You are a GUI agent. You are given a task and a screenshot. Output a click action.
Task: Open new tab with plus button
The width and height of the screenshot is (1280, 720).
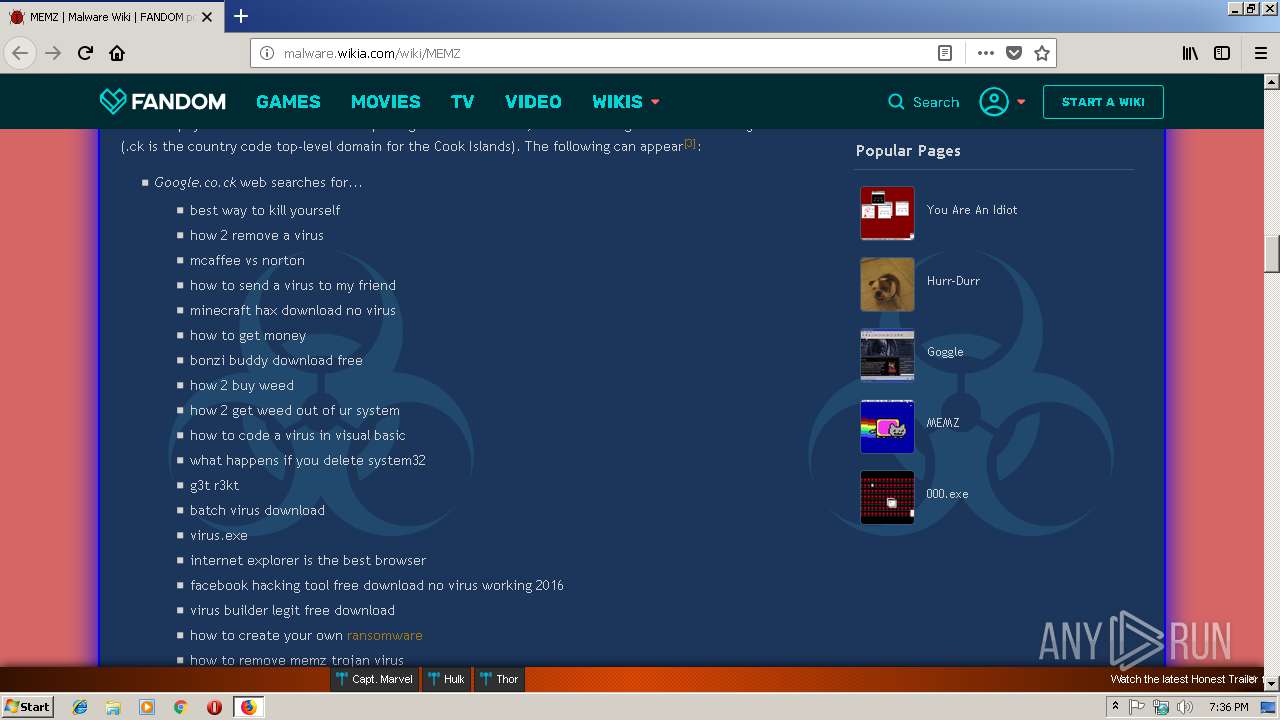click(x=241, y=16)
